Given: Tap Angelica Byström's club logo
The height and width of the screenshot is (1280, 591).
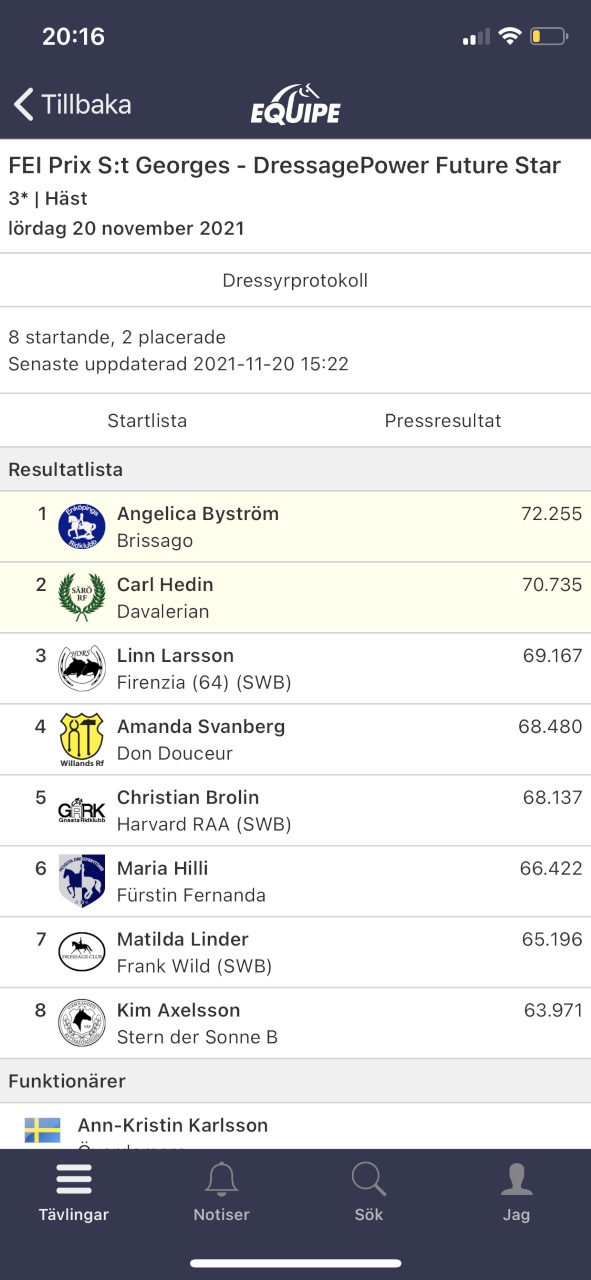Looking at the screenshot, I should click(81, 526).
